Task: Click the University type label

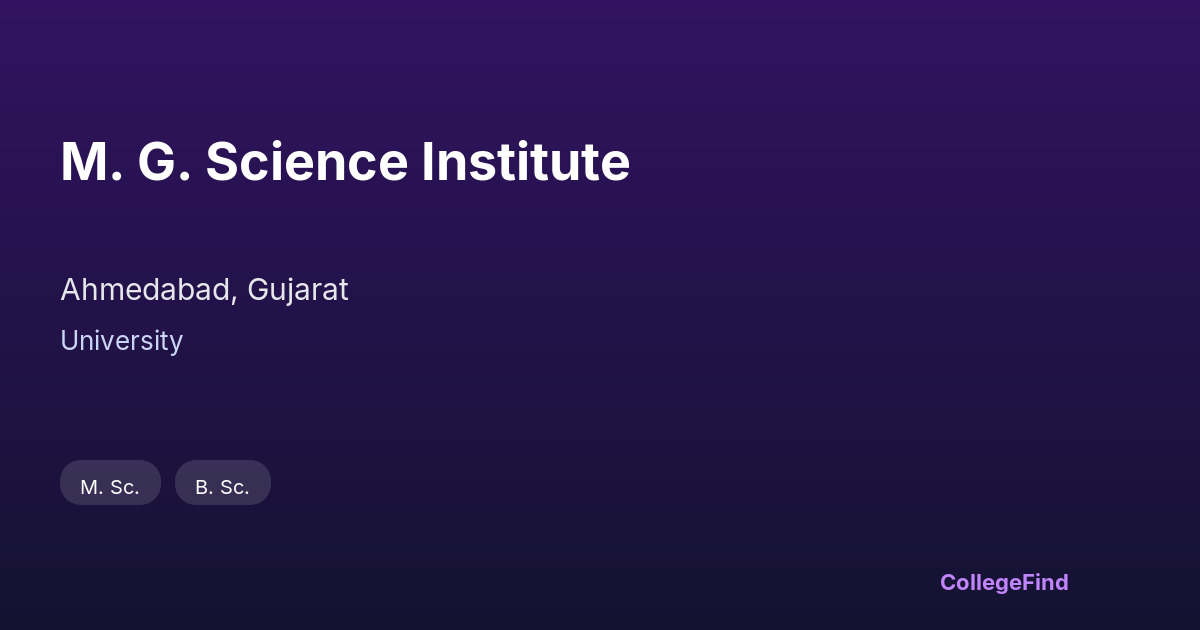Action: (x=121, y=341)
